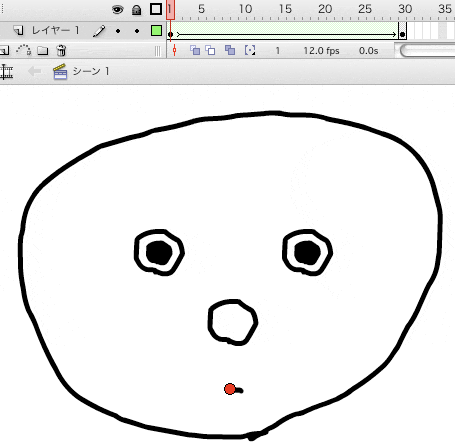455x448 pixels.
Task: Insert a new layer with the page icon
Action: pos(5,51)
